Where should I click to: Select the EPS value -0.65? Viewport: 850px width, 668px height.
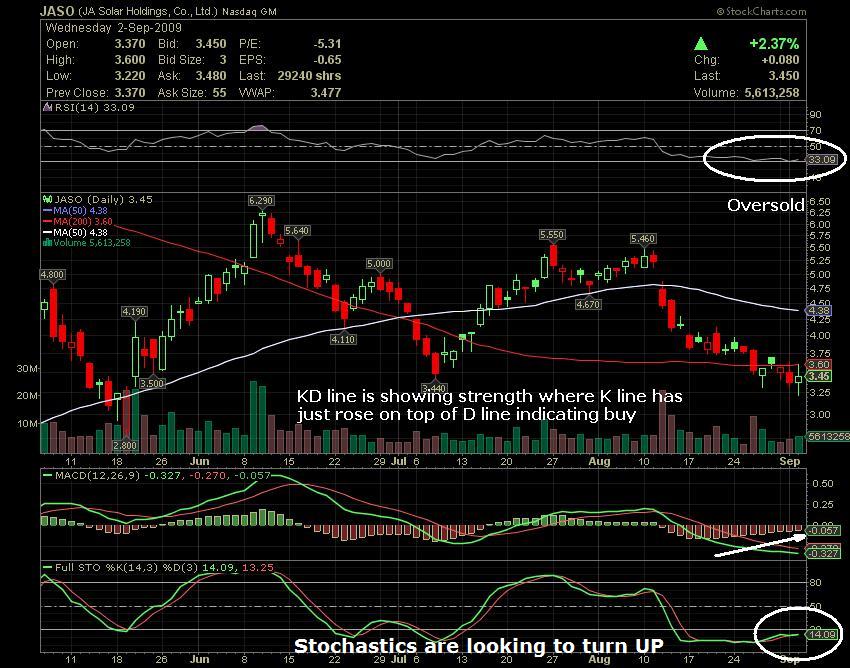[327, 60]
